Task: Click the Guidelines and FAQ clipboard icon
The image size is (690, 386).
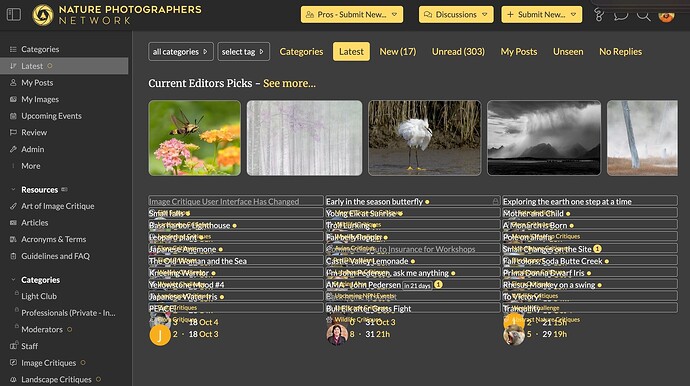Action: point(13,256)
